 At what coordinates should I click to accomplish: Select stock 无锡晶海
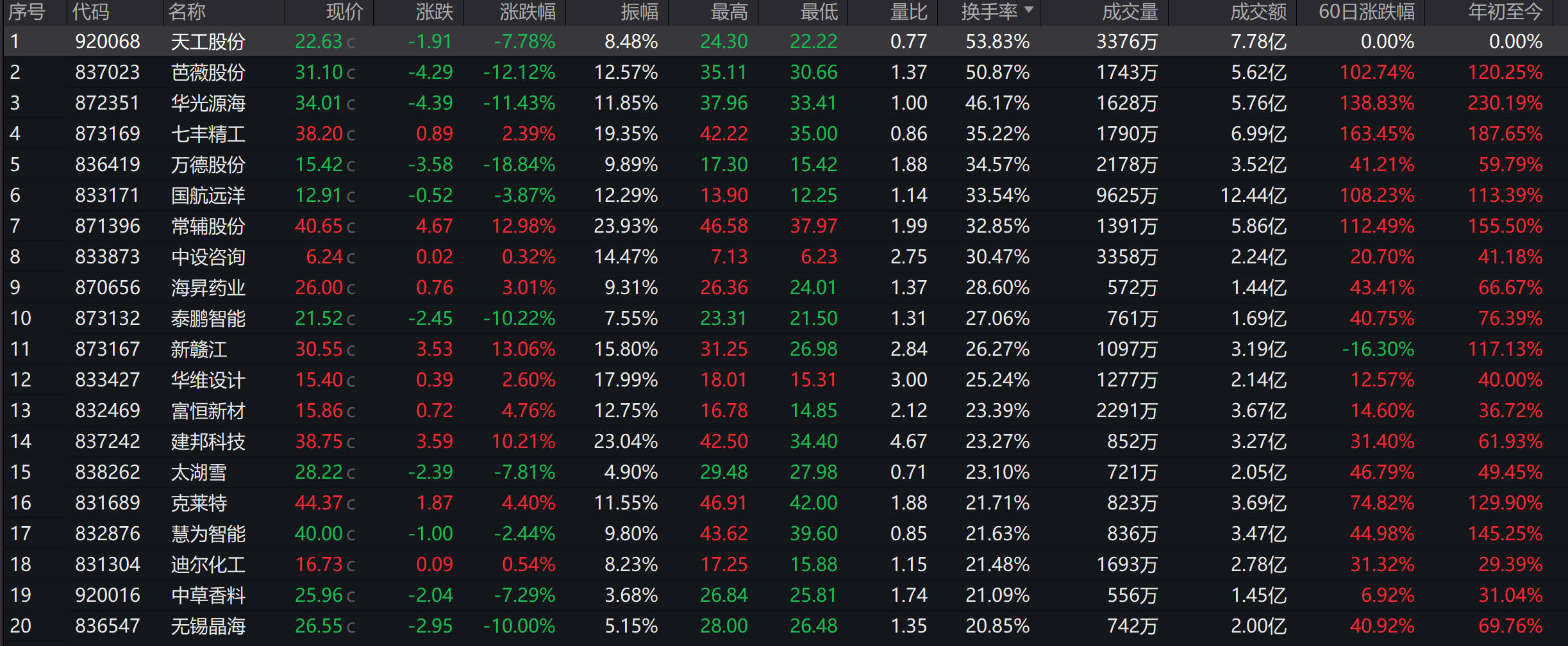208,626
